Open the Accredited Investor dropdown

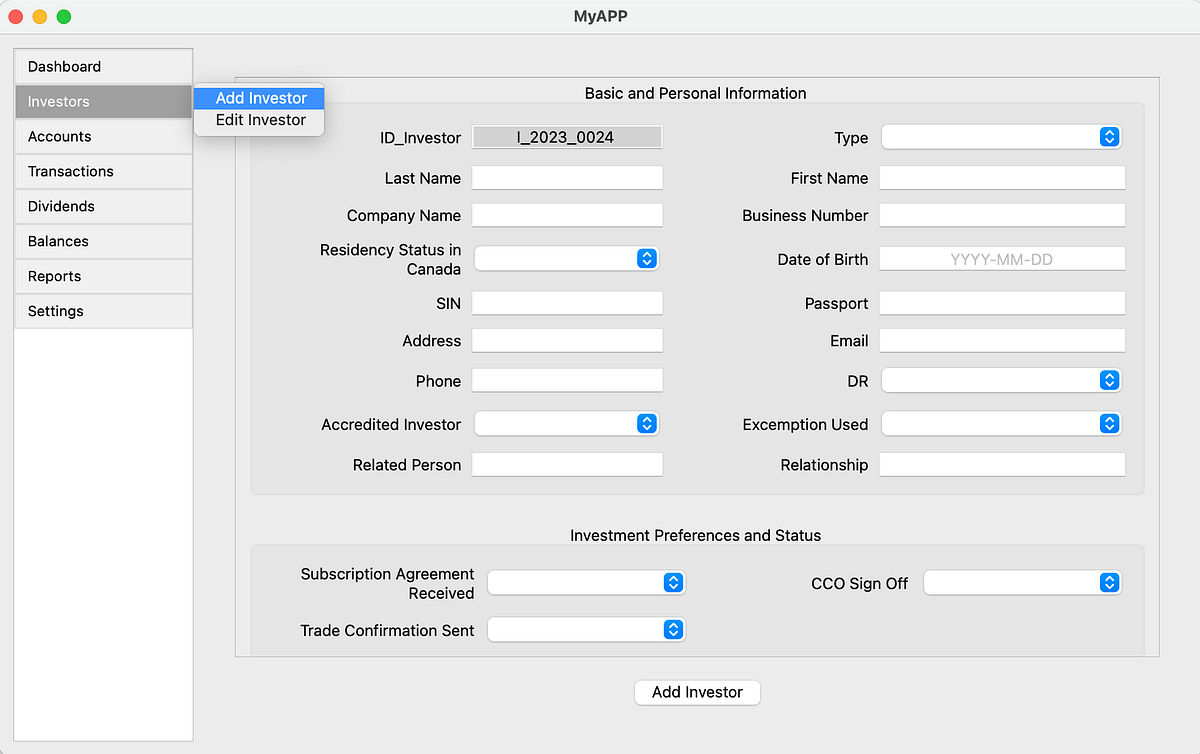pyautogui.click(x=566, y=423)
